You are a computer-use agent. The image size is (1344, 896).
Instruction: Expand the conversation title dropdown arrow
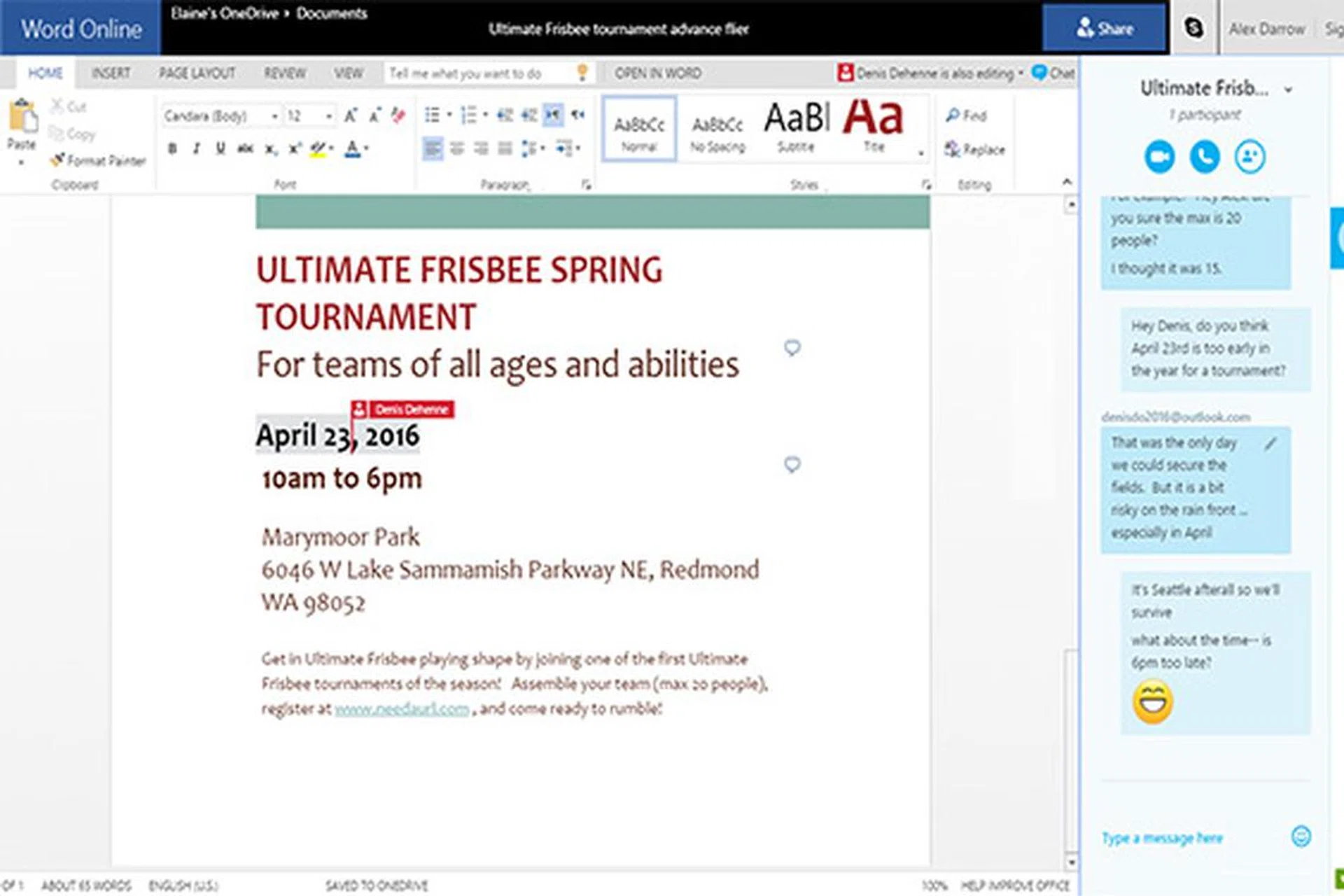coord(1288,90)
